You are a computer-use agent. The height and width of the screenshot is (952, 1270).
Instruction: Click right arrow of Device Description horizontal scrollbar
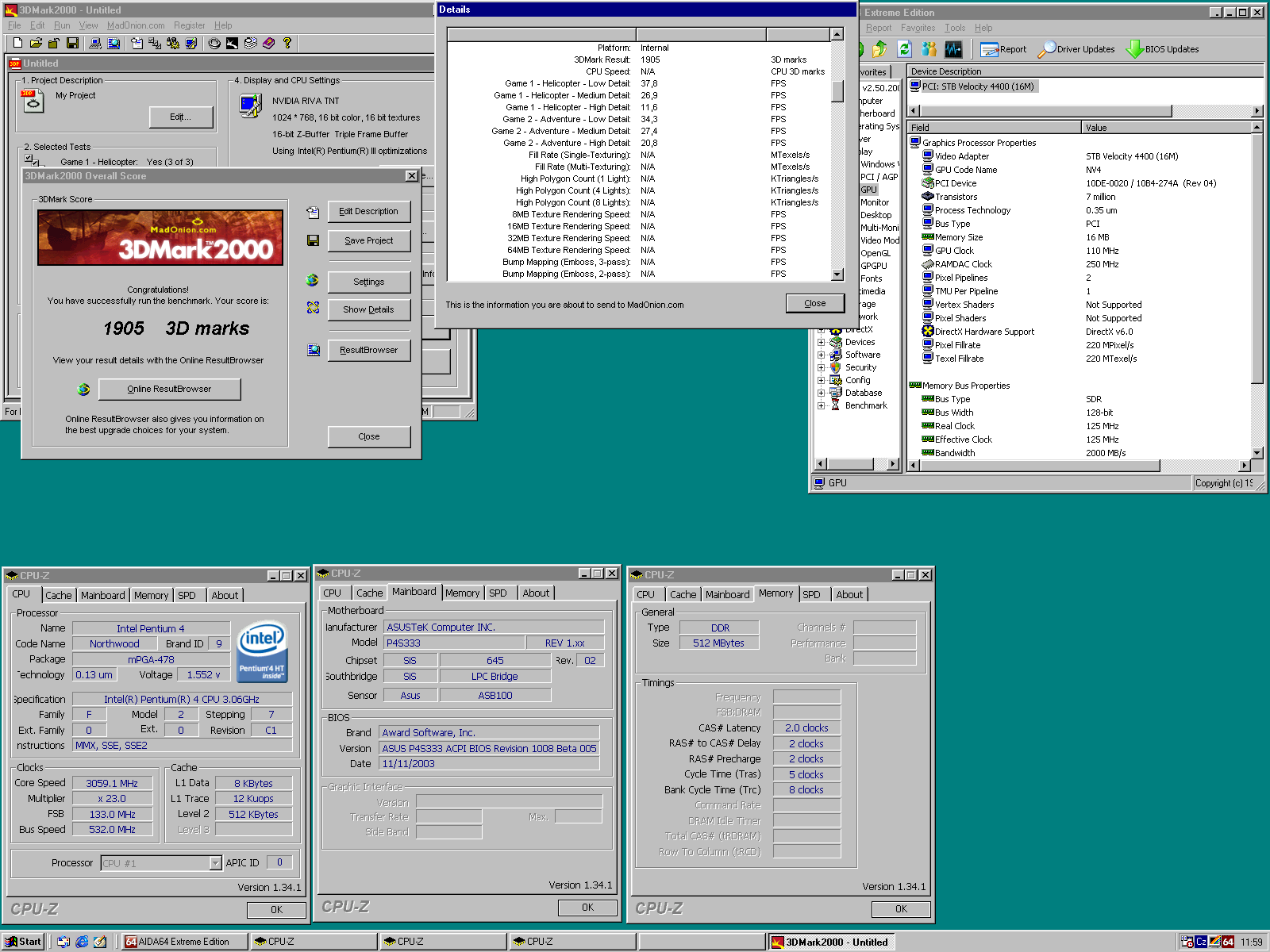click(x=1257, y=111)
